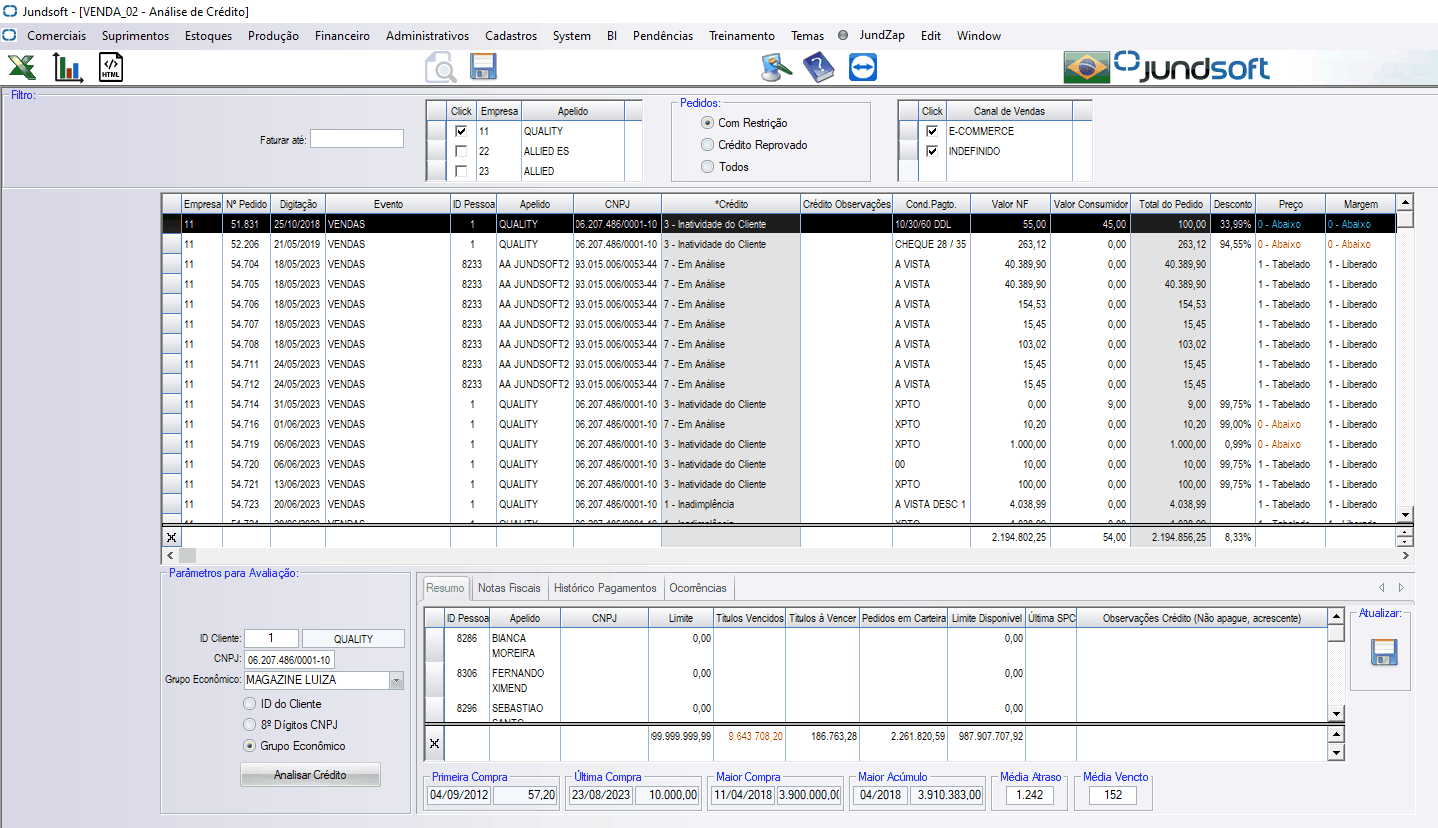Click the Brazil flag icon
This screenshot has height=828, width=1438.
click(1086, 68)
